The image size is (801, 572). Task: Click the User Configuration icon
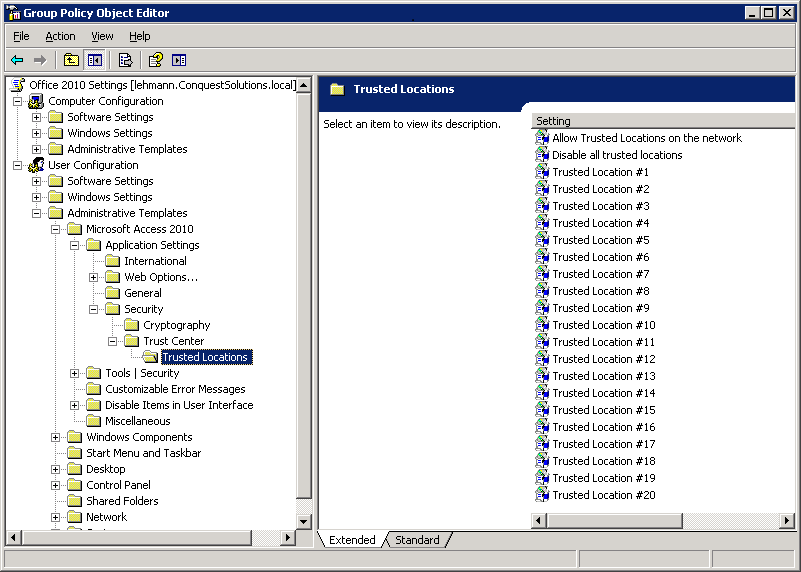pos(36,165)
